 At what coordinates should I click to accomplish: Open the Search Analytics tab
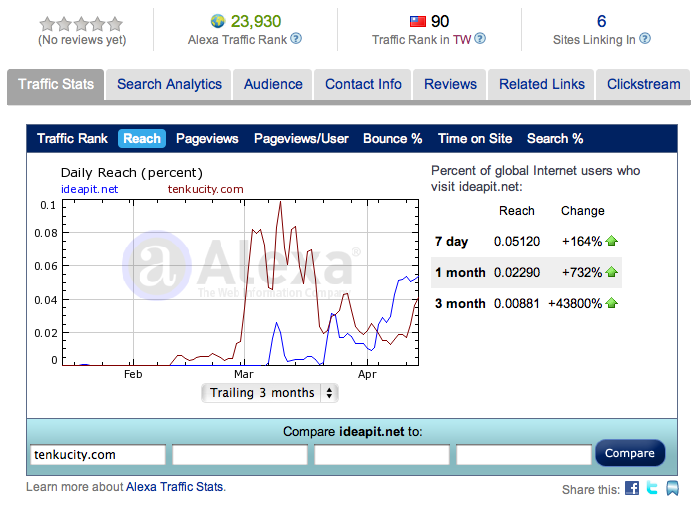[169, 84]
